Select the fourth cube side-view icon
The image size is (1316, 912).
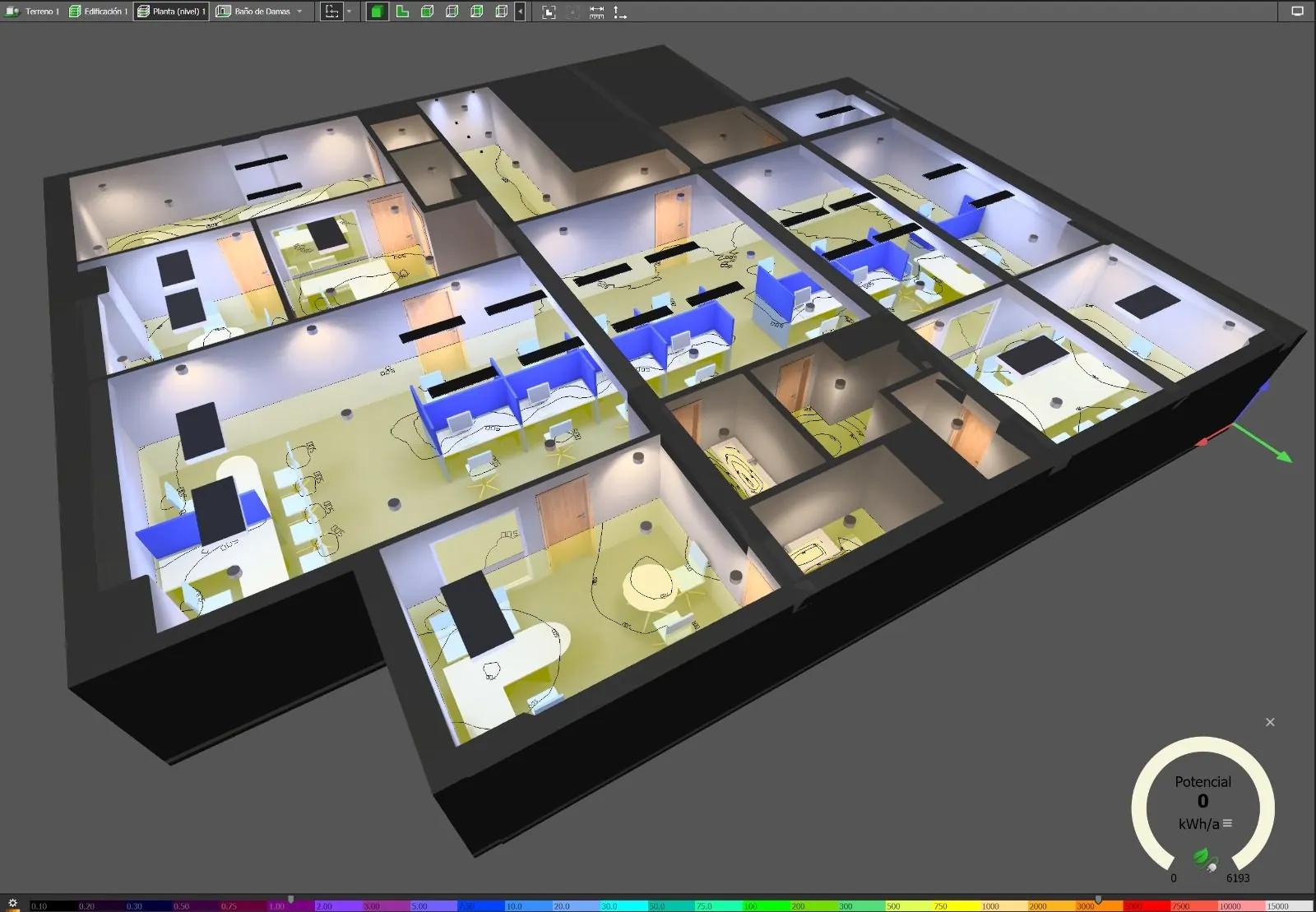tap(501, 12)
